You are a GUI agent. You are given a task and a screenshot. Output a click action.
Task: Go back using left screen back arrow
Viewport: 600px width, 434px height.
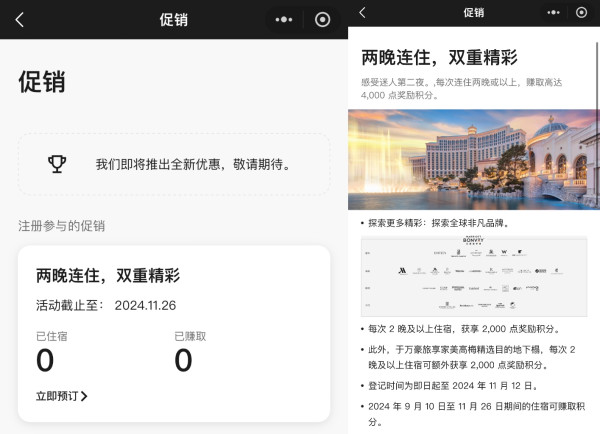(20, 20)
